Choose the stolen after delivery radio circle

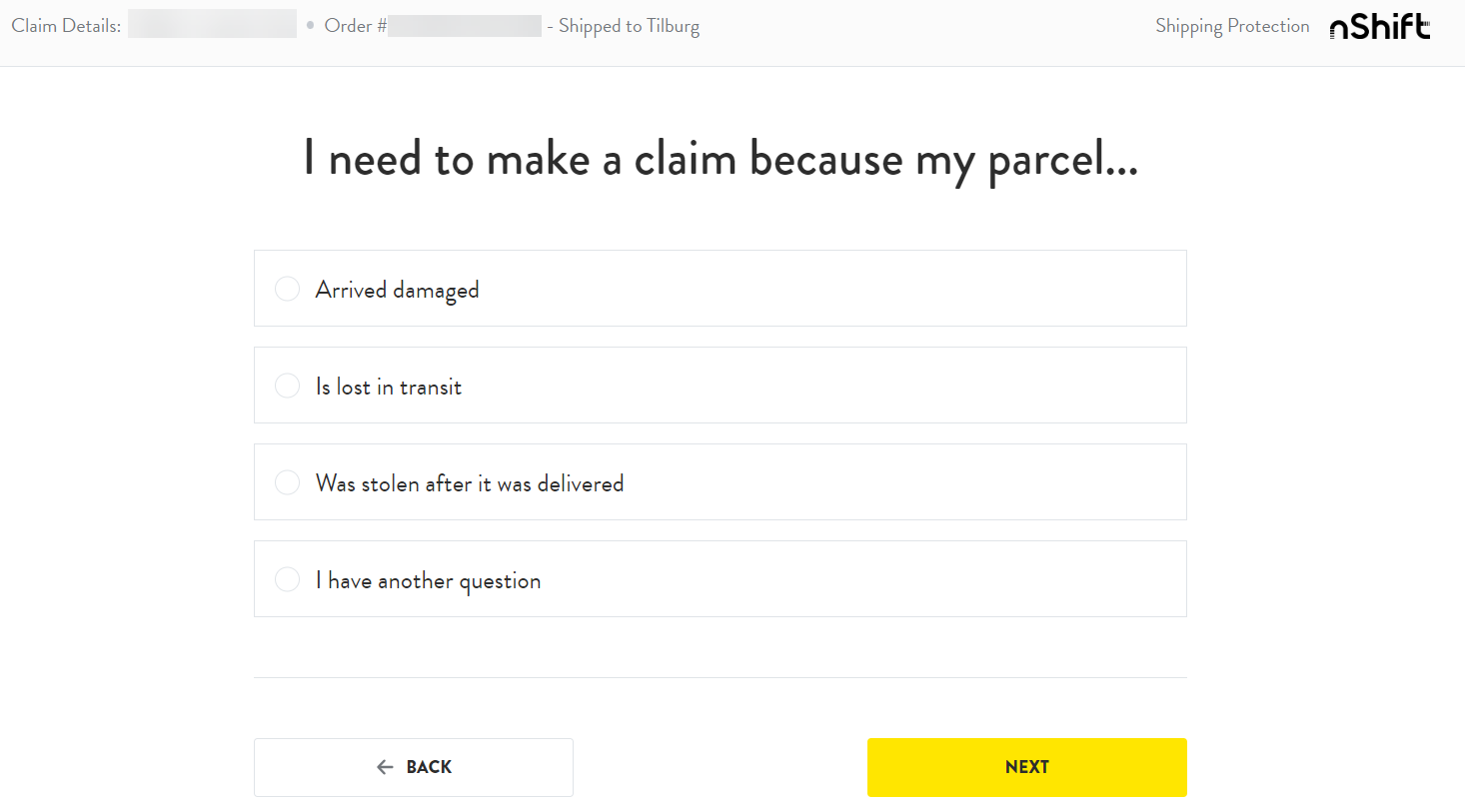coord(287,482)
